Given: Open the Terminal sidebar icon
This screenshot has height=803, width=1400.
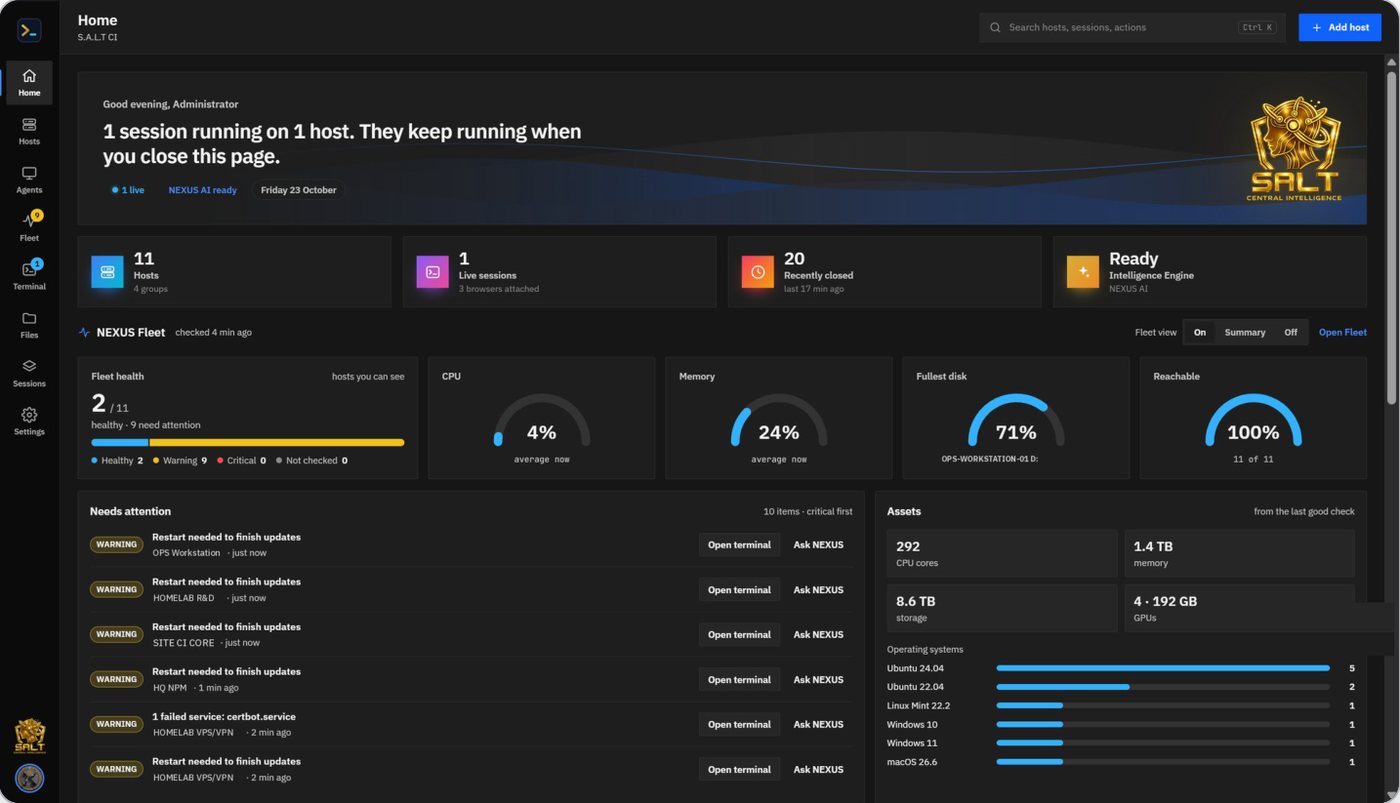Looking at the screenshot, I should coord(29,276).
